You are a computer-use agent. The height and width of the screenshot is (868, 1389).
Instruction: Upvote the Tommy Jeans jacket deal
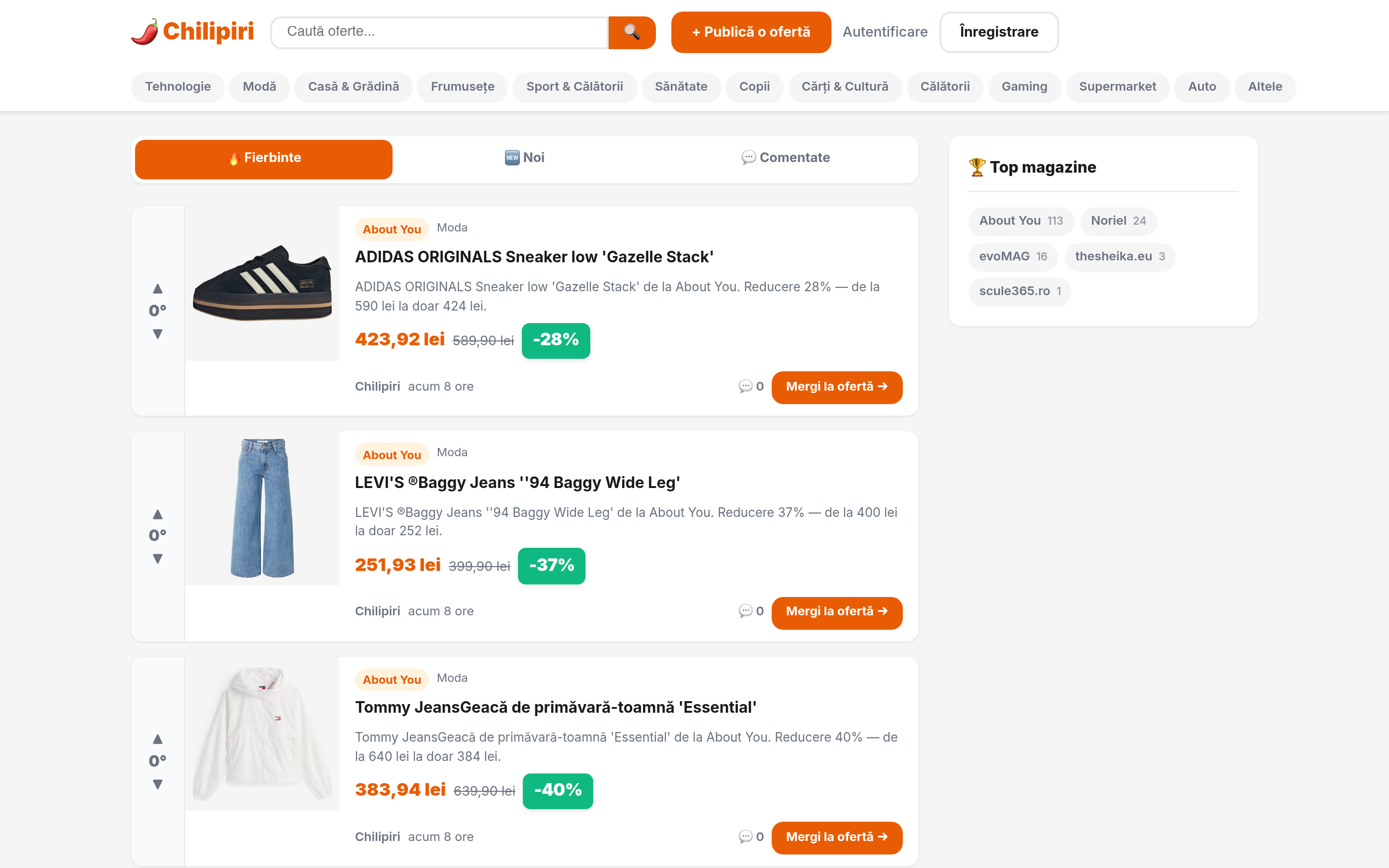[157, 739]
